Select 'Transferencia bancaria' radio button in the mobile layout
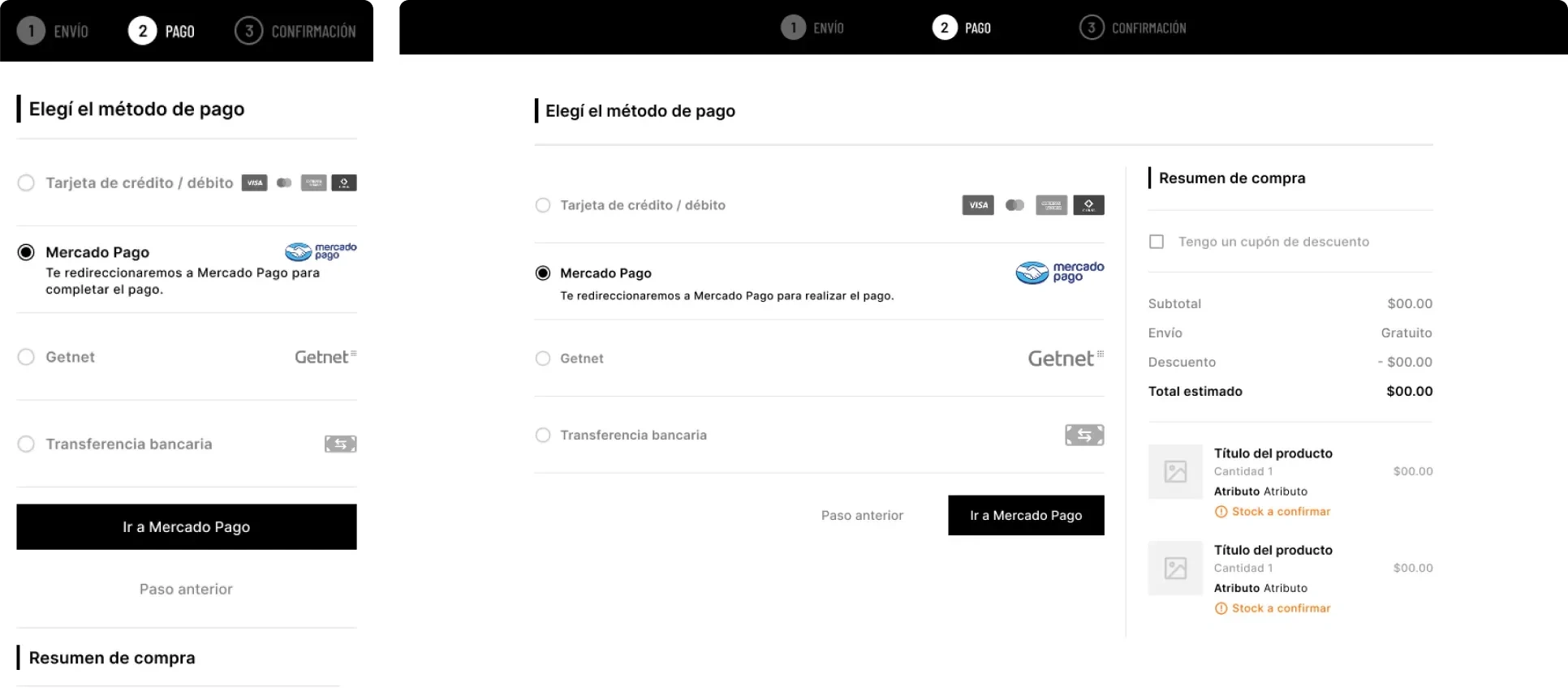The width and height of the screenshot is (1568, 691). [26, 444]
